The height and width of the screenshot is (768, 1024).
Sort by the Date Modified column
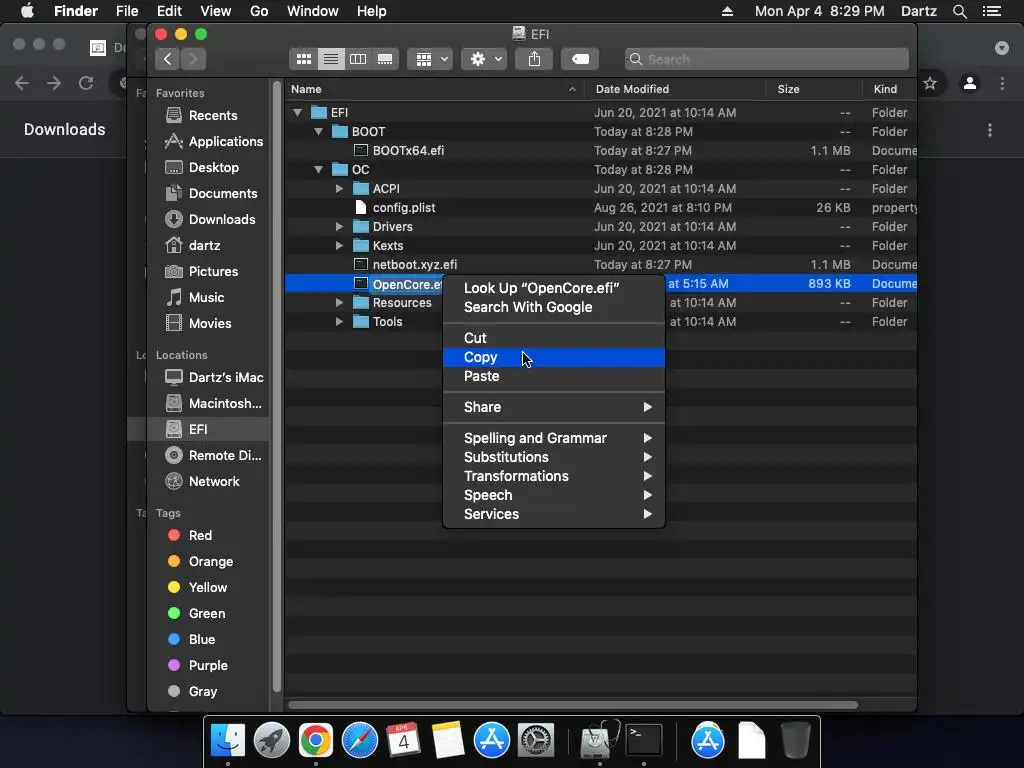[675, 89]
